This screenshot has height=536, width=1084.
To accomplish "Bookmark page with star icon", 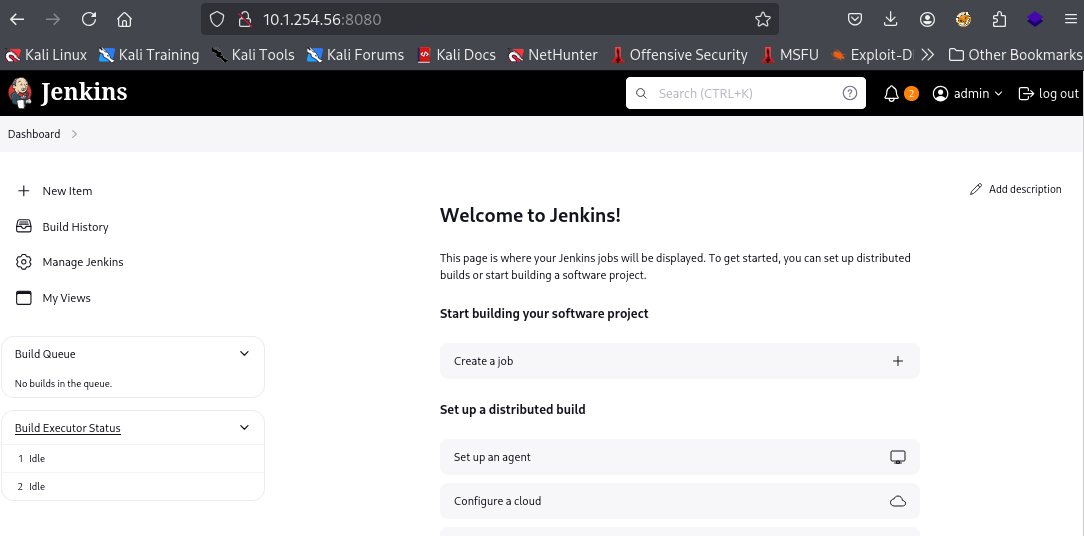I will click(763, 19).
